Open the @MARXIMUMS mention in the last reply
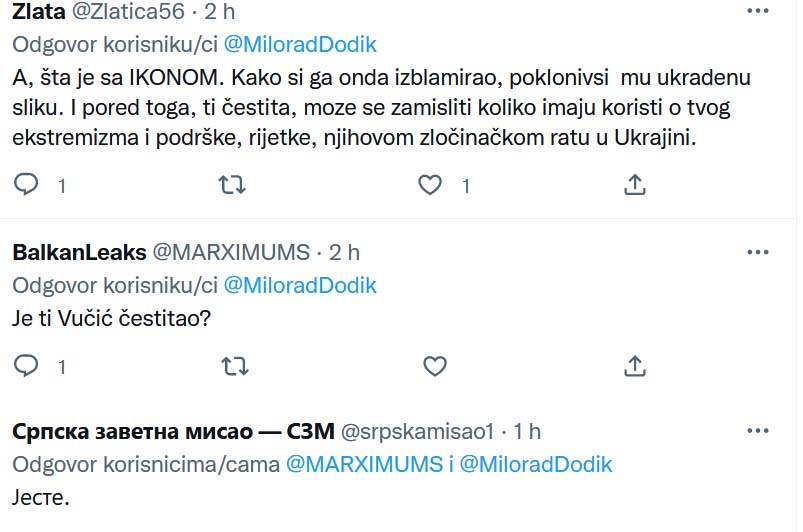 point(364,464)
